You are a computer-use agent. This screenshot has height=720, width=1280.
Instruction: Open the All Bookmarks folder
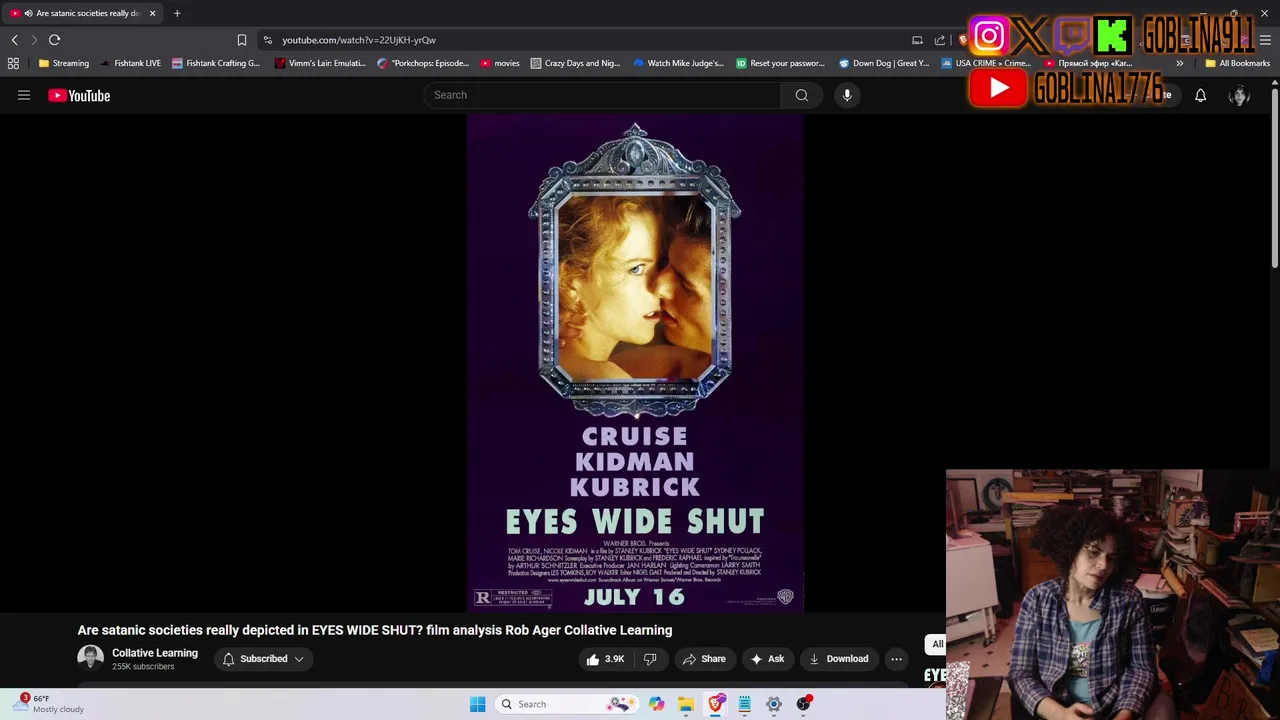1237,63
